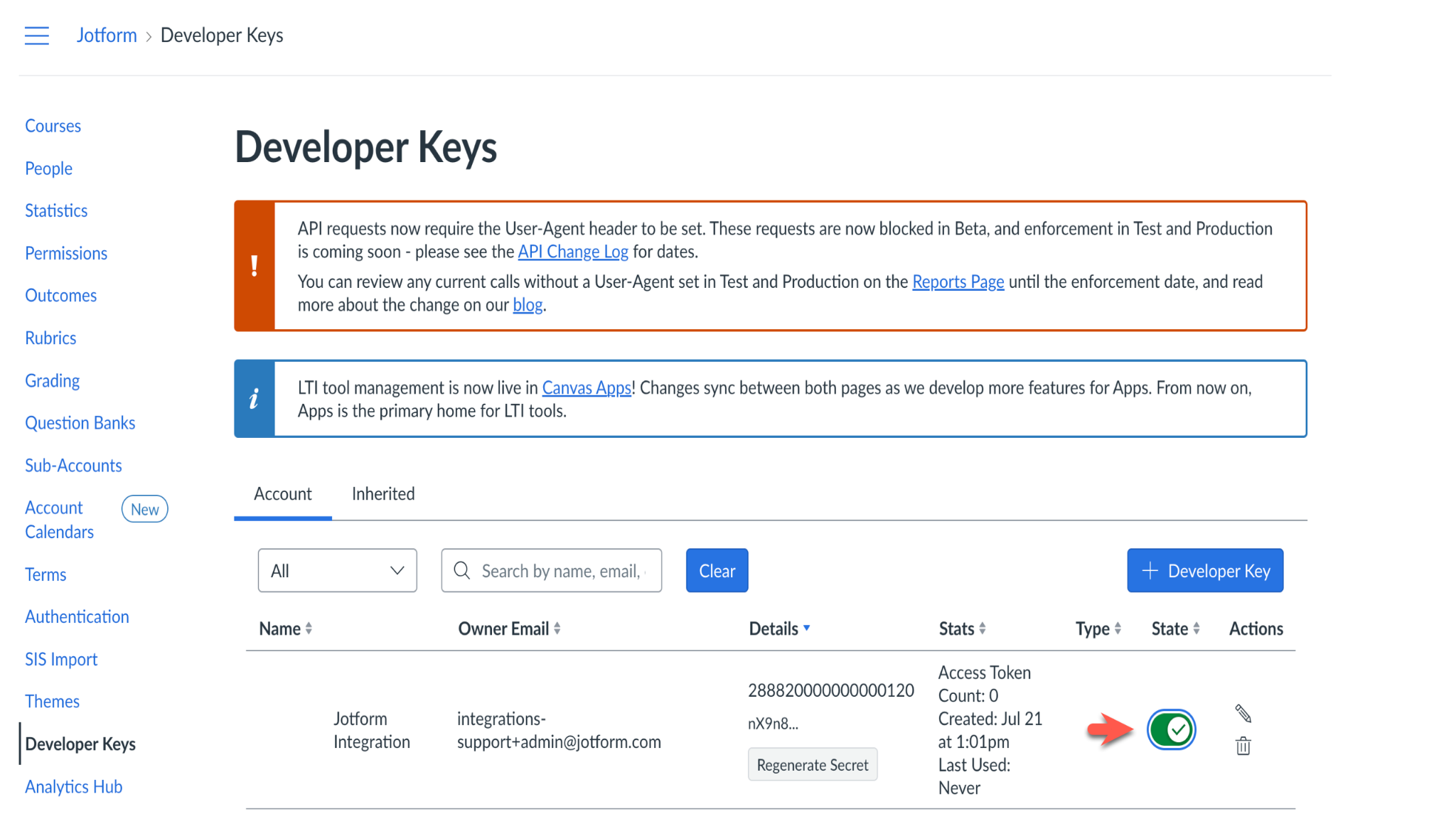Image resolution: width=1456 pixels, height=819 pixels.
Task: Click the integrations-support+admin@jotform.com email cell
Action: (x=559, y=730)
